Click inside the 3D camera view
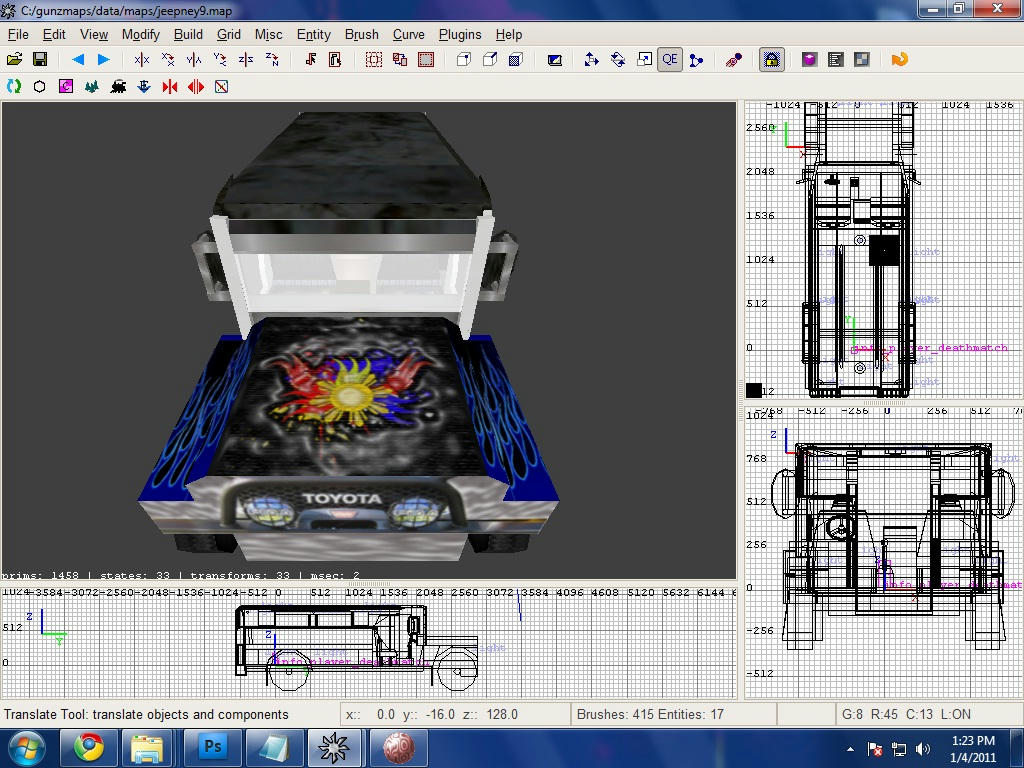Screen dimensions: 1024x768 368,340
